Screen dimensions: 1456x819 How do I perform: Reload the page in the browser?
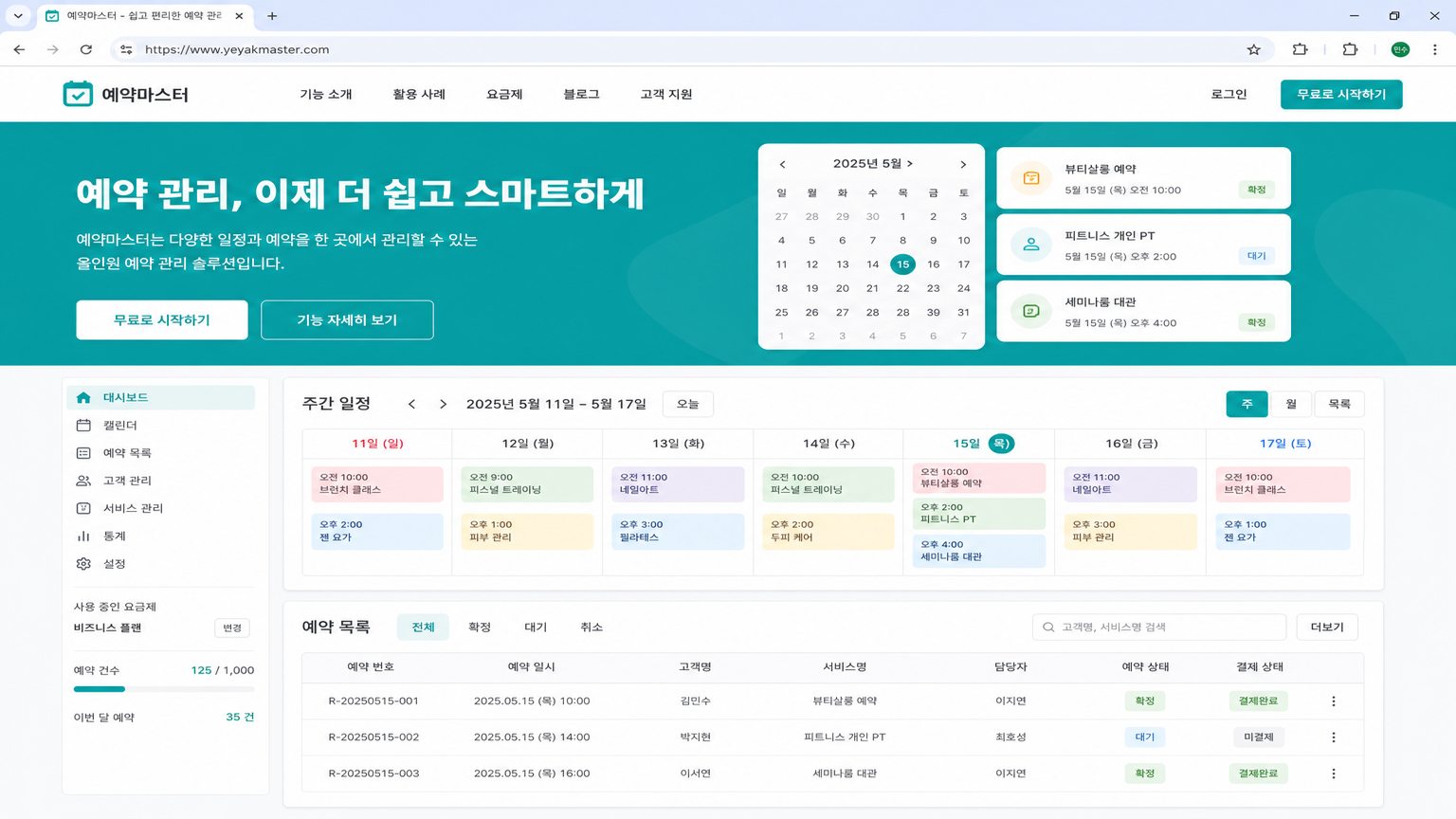pos(86,49)
